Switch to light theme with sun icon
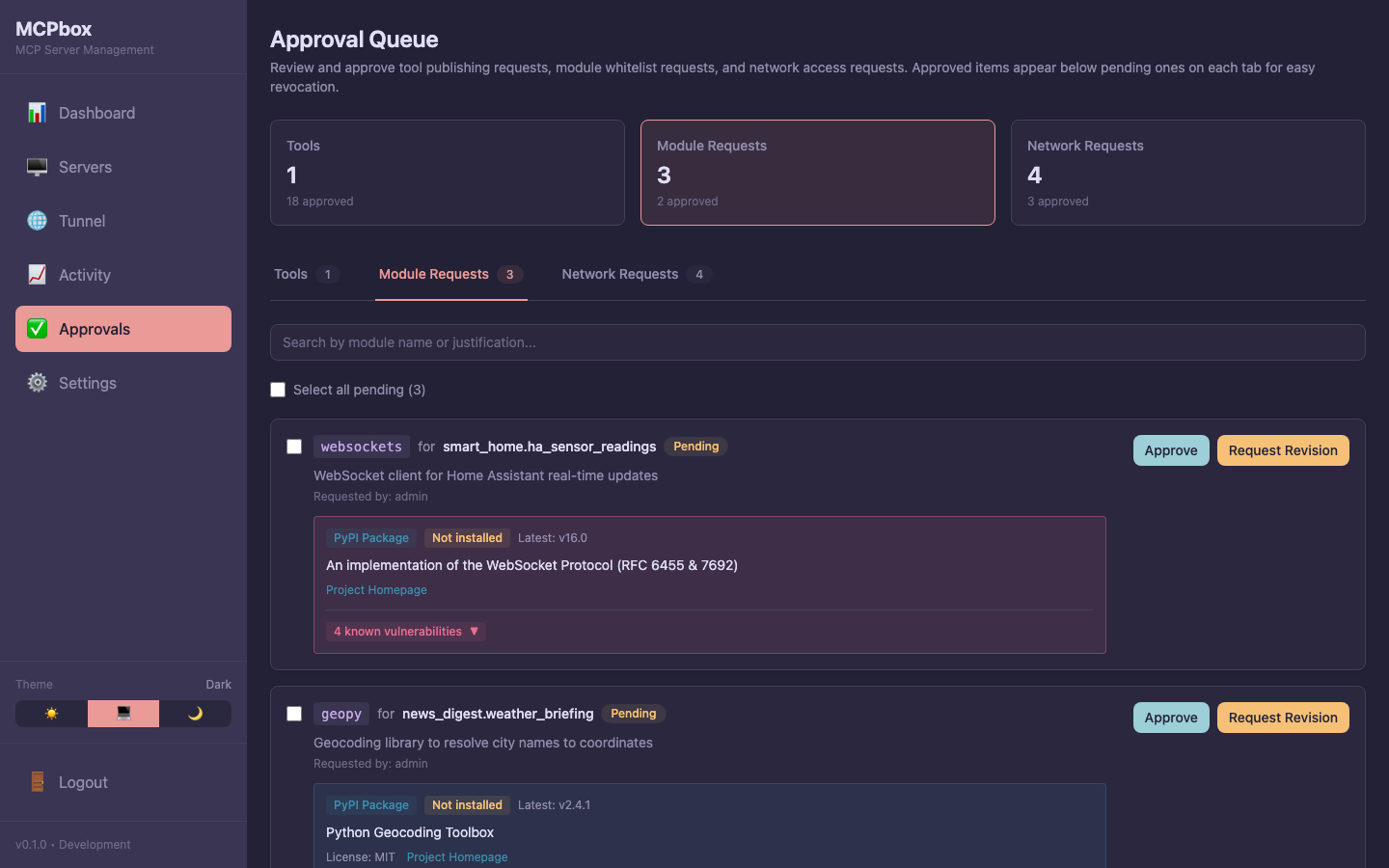Viewport: 1389px width, 868px height. click(x=50, y=714)
